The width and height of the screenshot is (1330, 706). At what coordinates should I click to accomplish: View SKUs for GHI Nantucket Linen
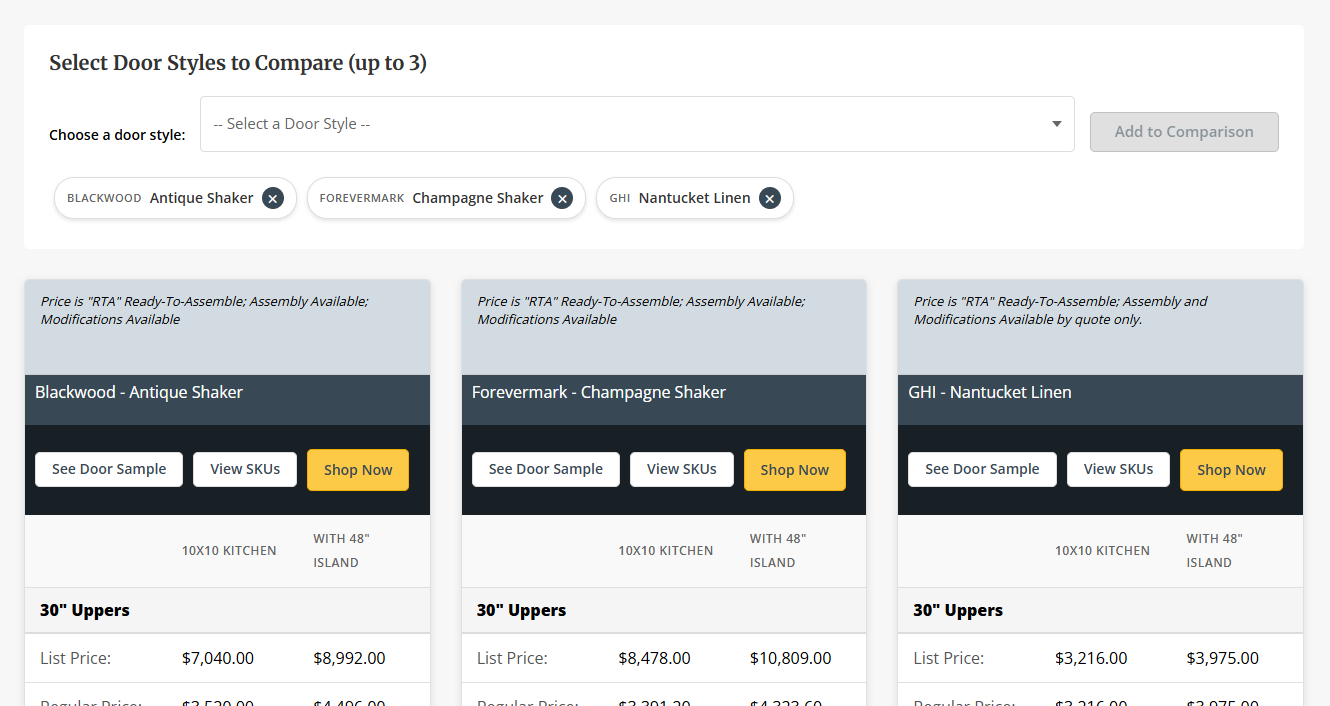(x=1118, y=469)
